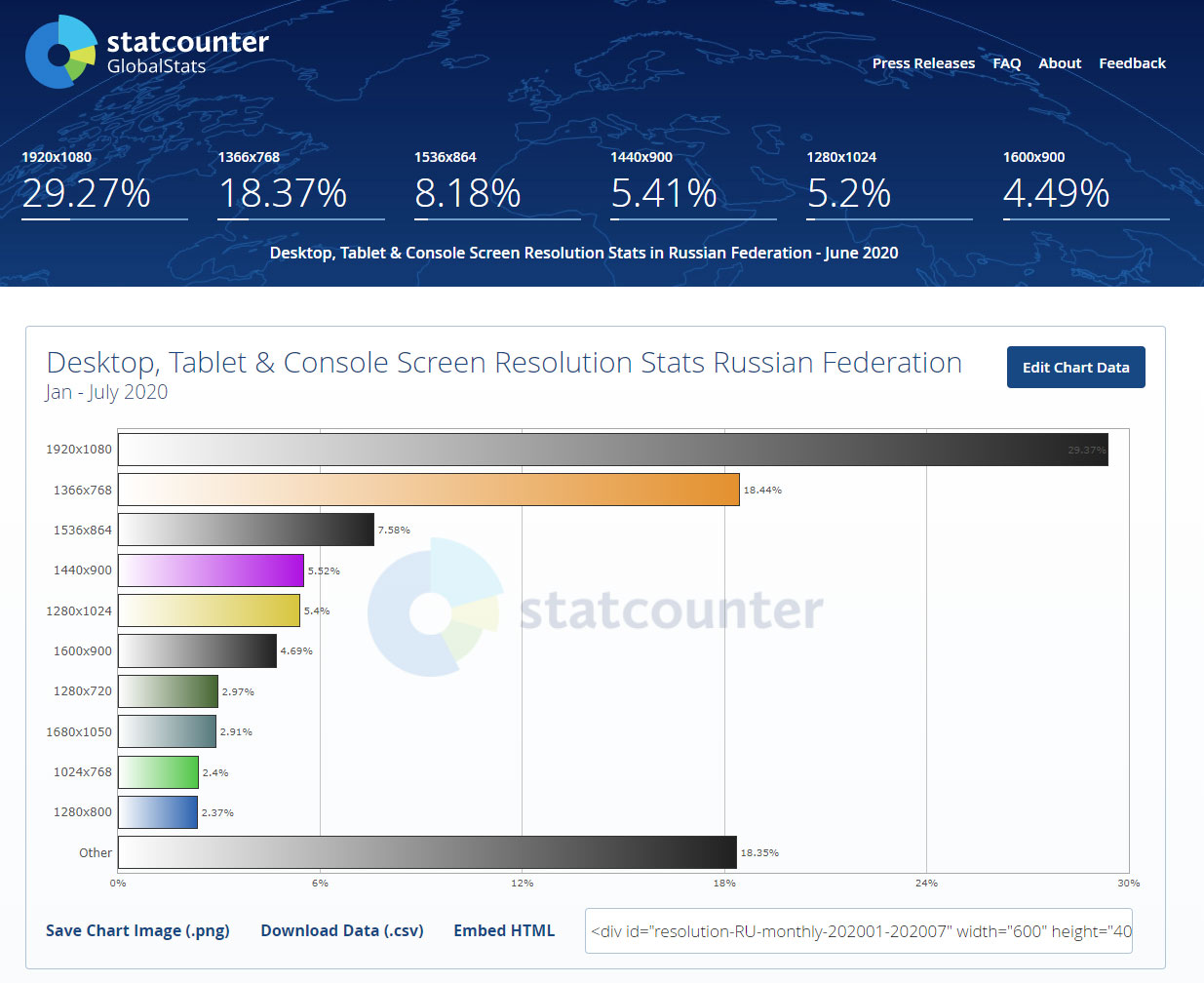Click the 30% x-axis tick label

tap(1129, 884)
